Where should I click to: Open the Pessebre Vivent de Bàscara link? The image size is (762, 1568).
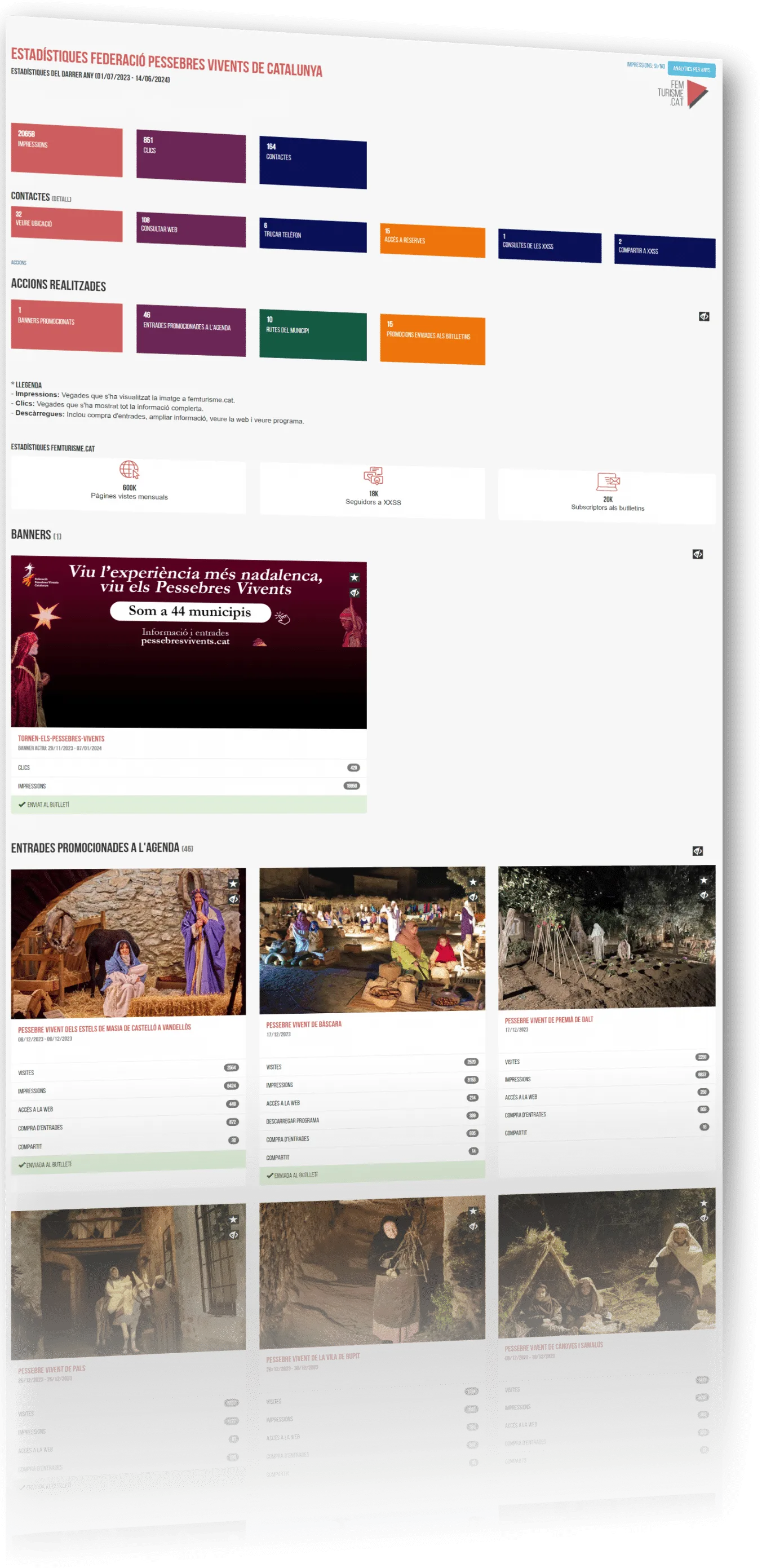point(304,1024)
